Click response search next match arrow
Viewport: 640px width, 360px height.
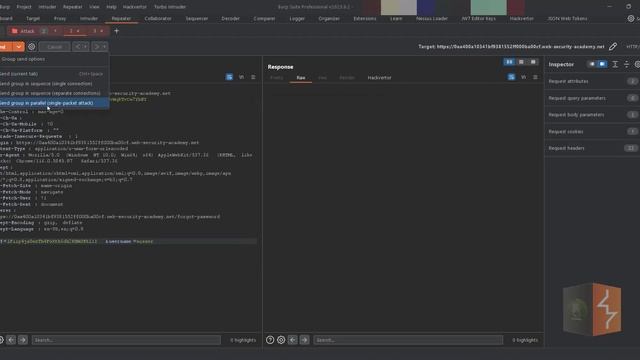click(304, 340)
